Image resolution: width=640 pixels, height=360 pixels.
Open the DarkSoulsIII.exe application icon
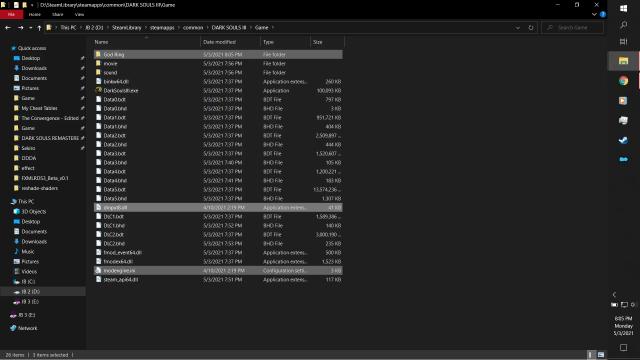pos(98,90)
